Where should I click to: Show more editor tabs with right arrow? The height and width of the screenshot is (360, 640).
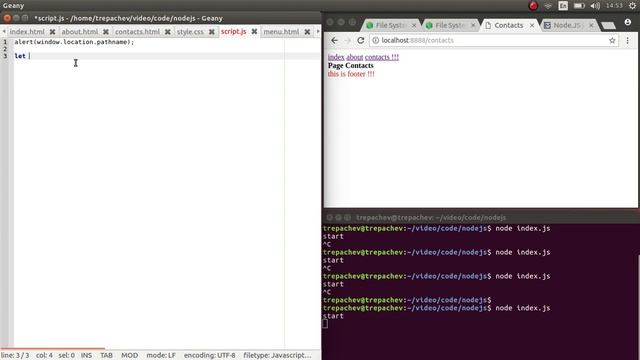click(318, 31)
